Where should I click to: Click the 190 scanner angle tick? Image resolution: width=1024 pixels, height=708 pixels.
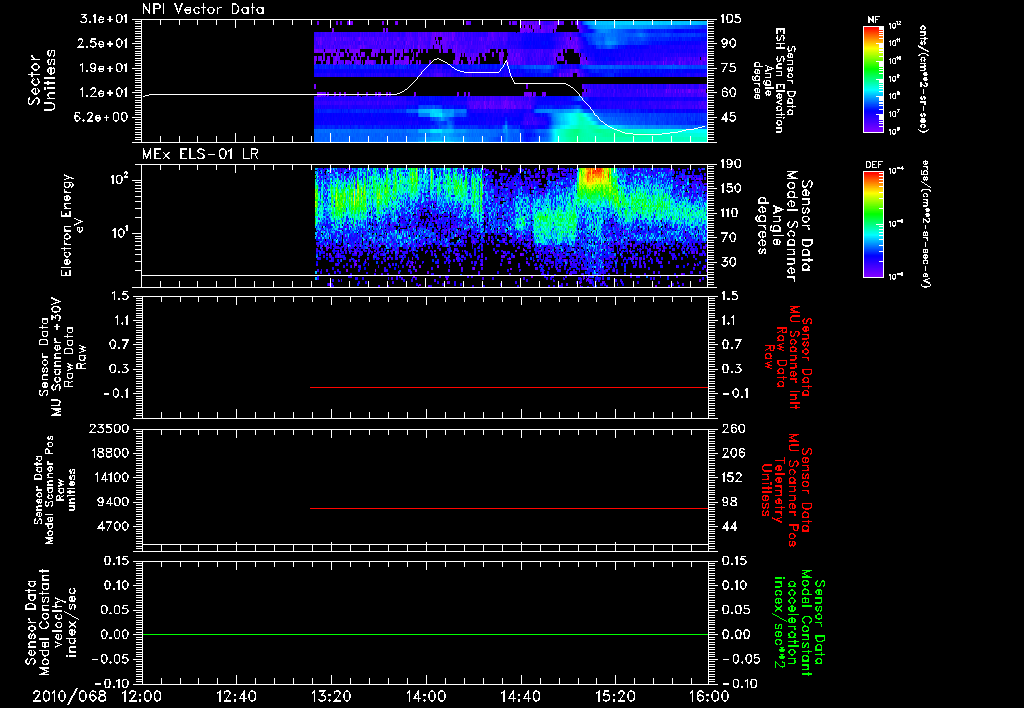(732, 164)
